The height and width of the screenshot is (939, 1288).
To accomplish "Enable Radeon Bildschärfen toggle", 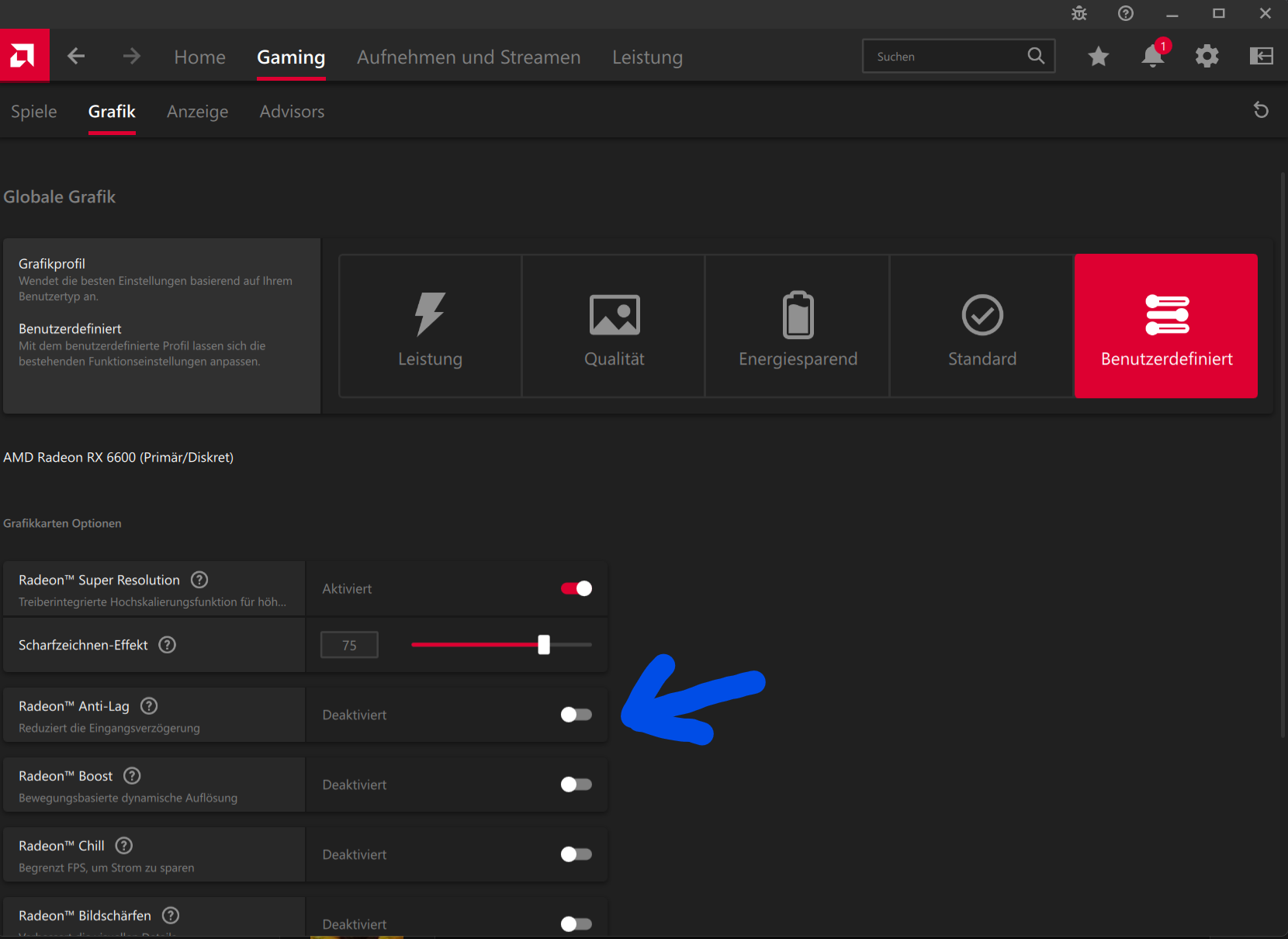I will coord(576,923).
